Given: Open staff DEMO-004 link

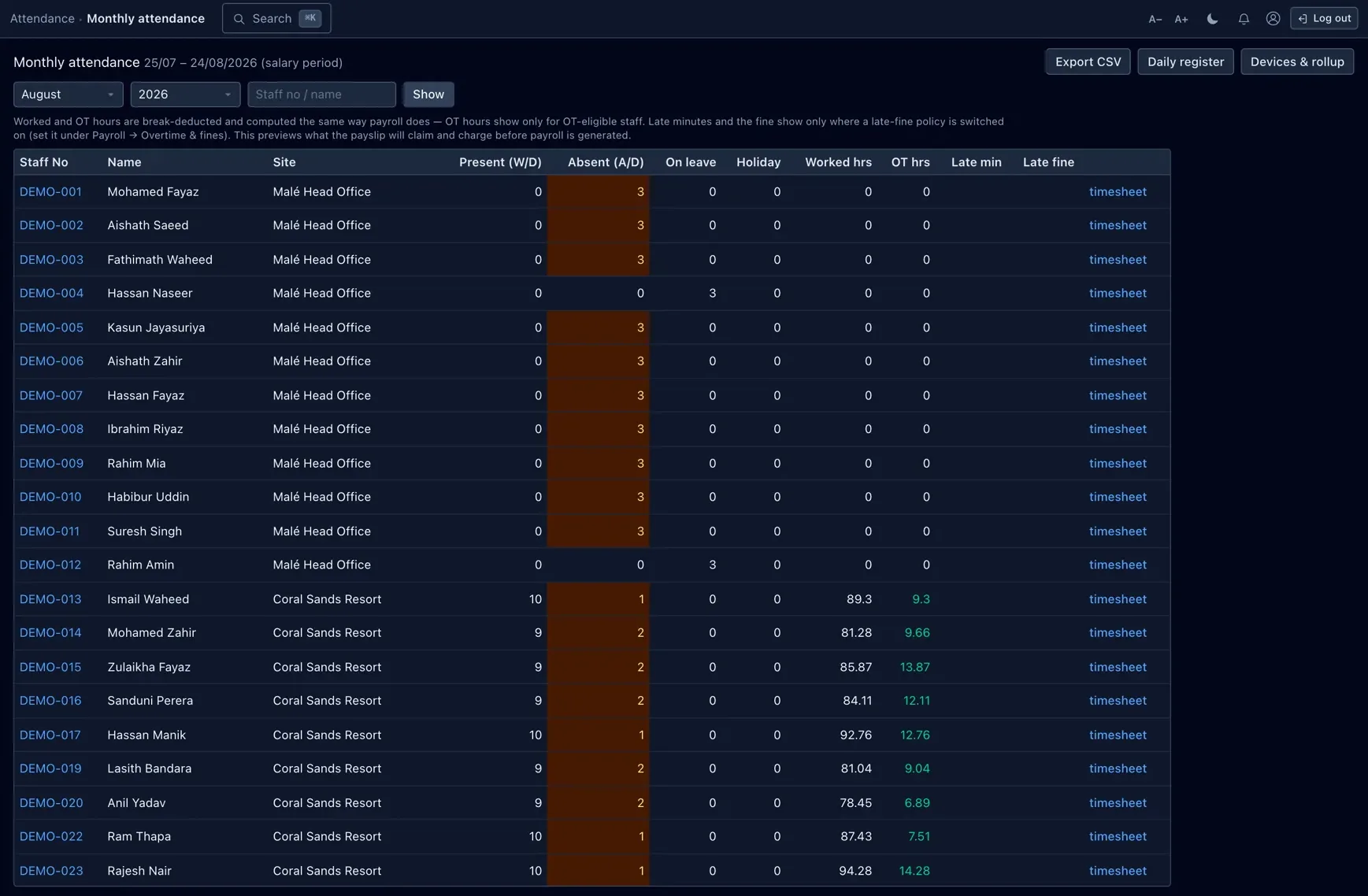Looking at the screenshot, I should click(x=51, y=293).
